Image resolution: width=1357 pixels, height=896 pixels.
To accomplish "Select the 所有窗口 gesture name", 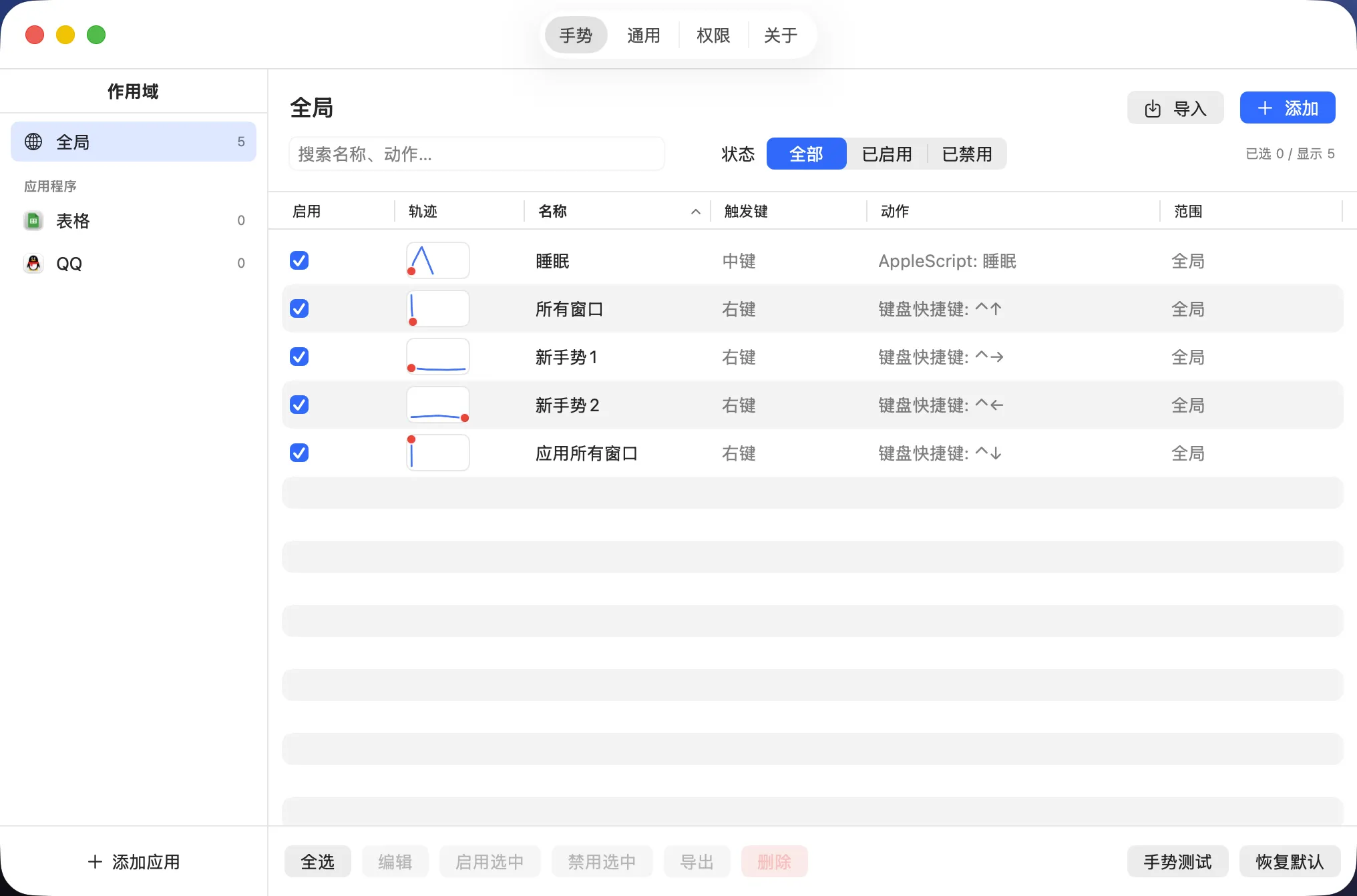I will pyautogui.click(x=569, y=309).
